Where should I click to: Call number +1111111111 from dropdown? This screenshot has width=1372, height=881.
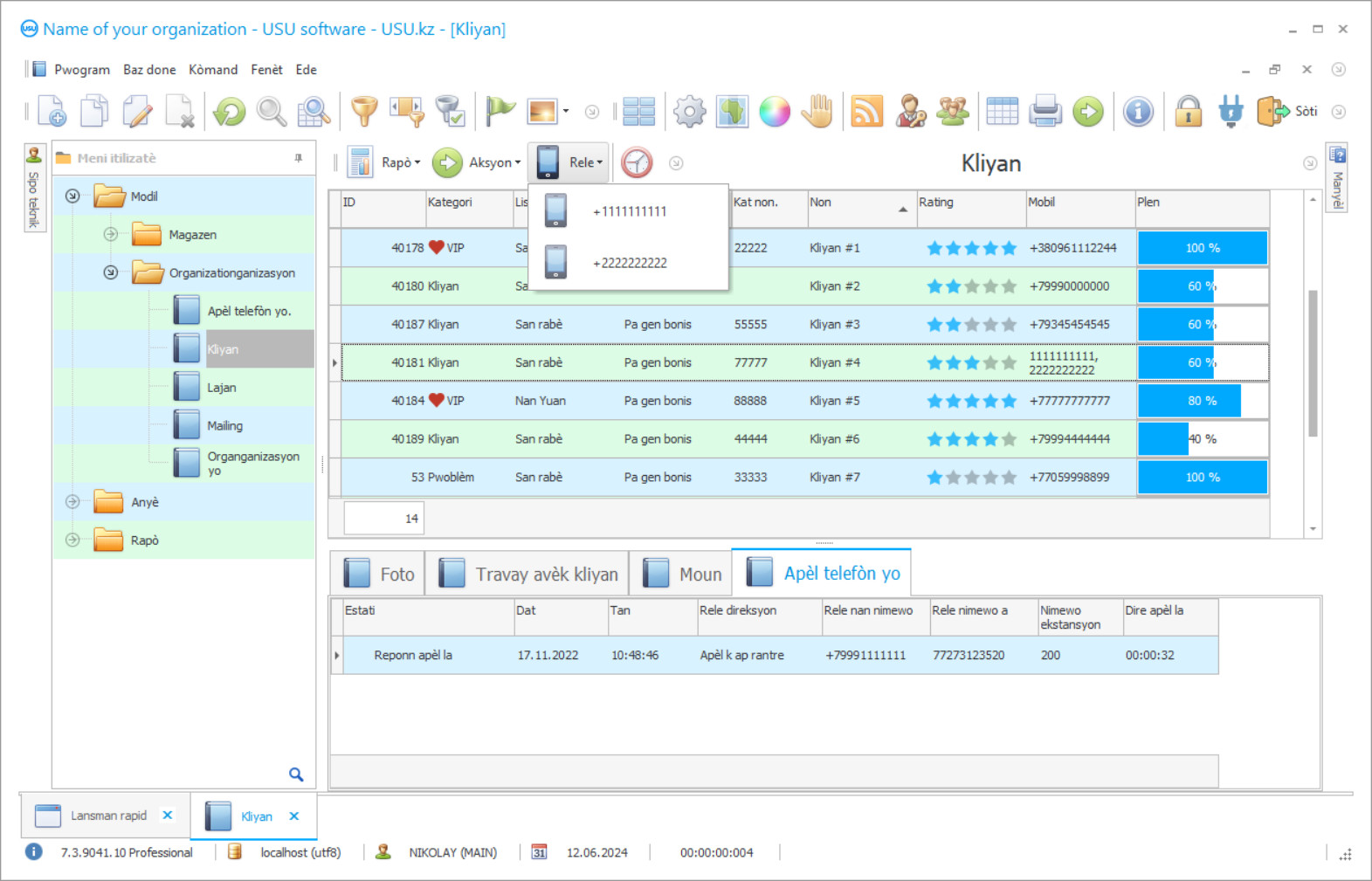(x=628, y=211)
